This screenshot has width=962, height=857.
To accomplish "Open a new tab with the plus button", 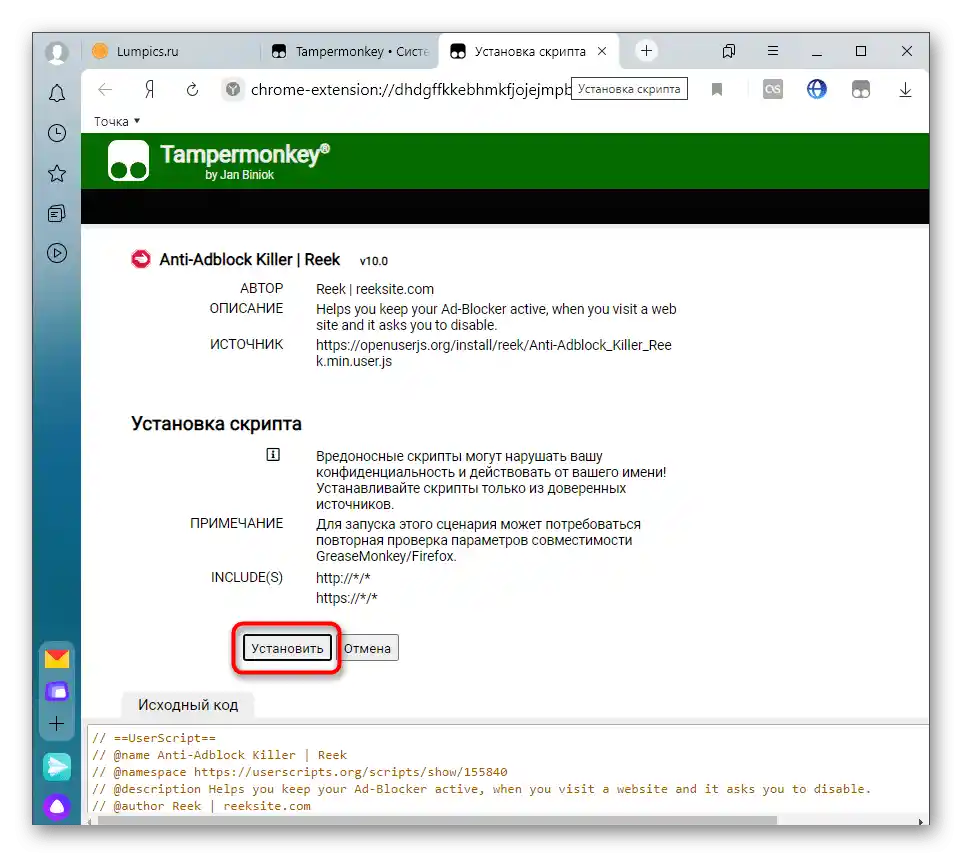I will click(646, 51).
